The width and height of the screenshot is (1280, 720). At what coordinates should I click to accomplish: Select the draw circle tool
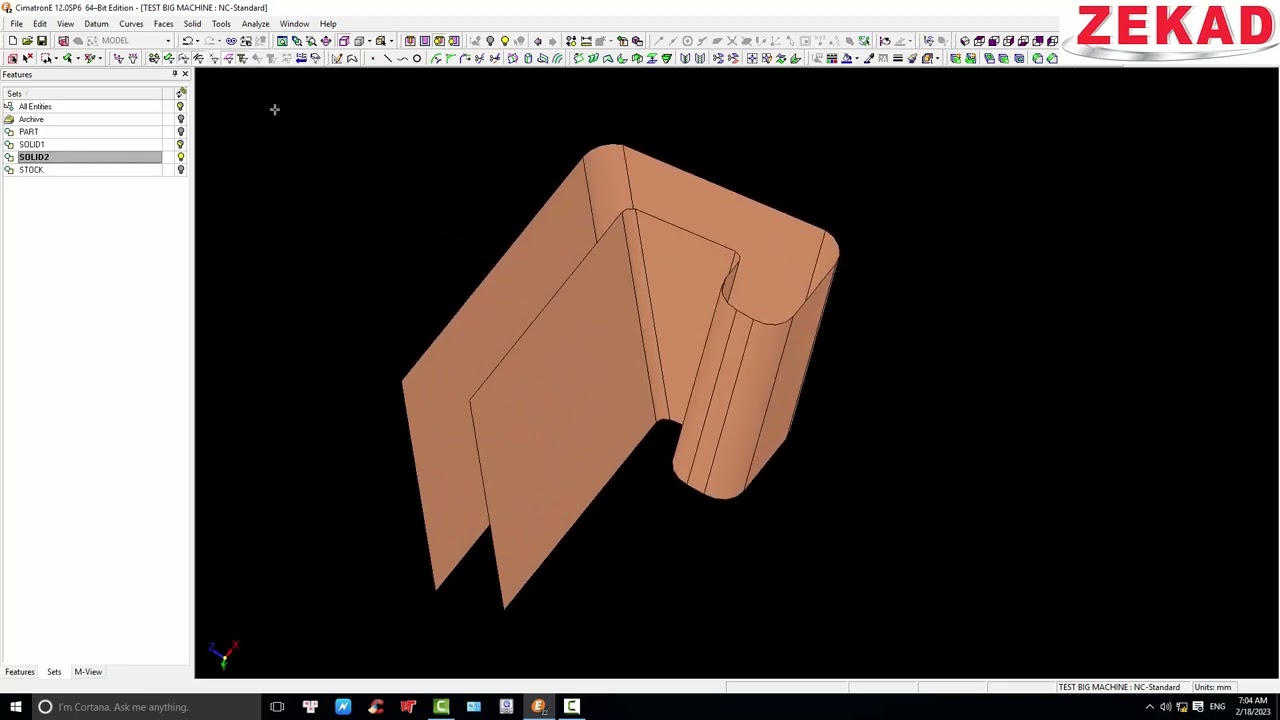(x=417, y=58)
